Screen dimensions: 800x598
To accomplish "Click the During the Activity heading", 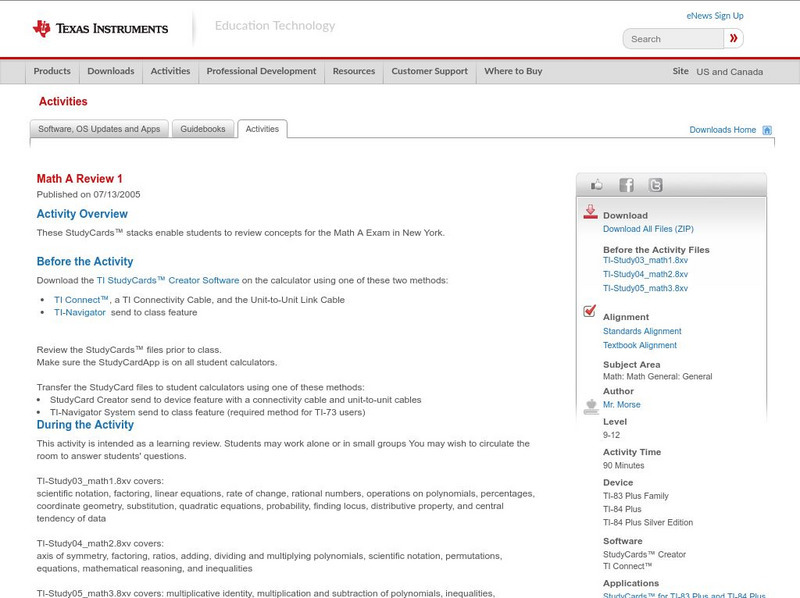I will [85, 425].
